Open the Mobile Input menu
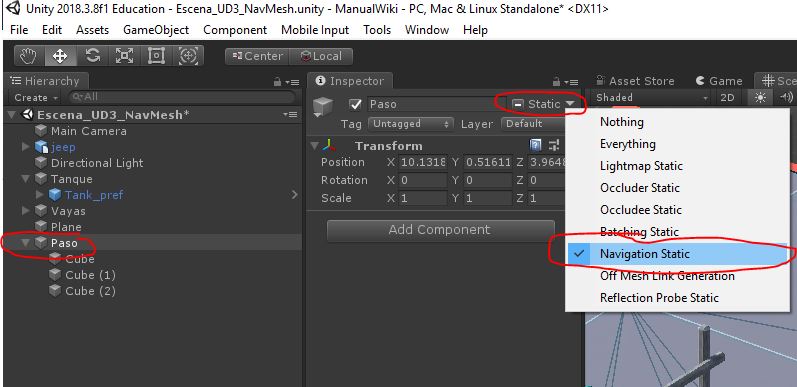Image resolution: width=797 pixels, height=387 pixels. [315, 30]
